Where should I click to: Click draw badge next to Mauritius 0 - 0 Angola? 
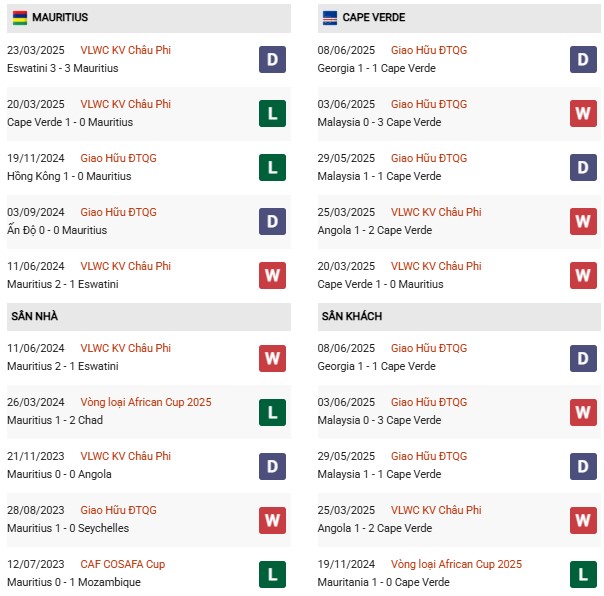(272, 465)
